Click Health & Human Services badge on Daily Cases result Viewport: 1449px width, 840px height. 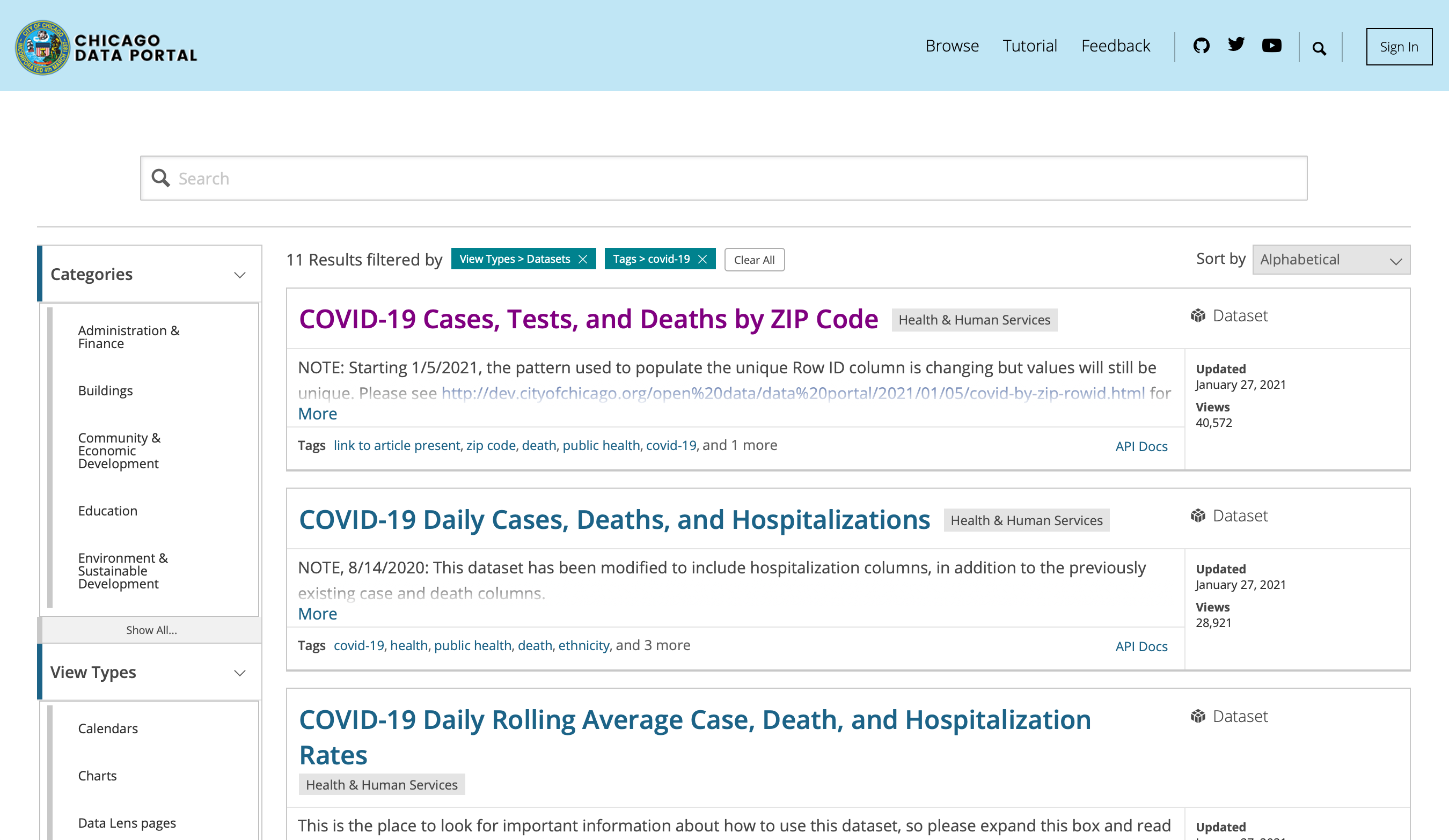pyautogui.click(x=1026, y=520)
